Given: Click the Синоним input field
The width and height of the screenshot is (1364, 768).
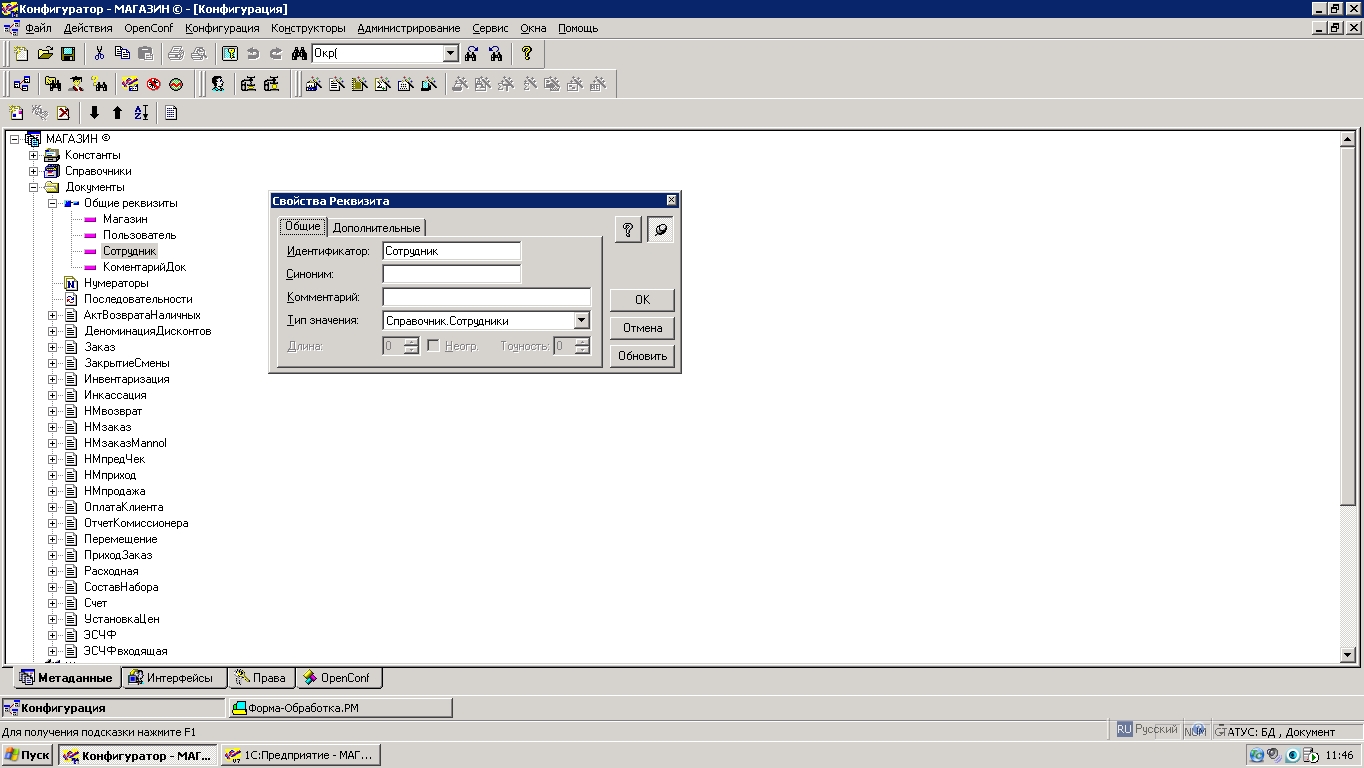Looking at the screenshot, I should pos(451,273).
